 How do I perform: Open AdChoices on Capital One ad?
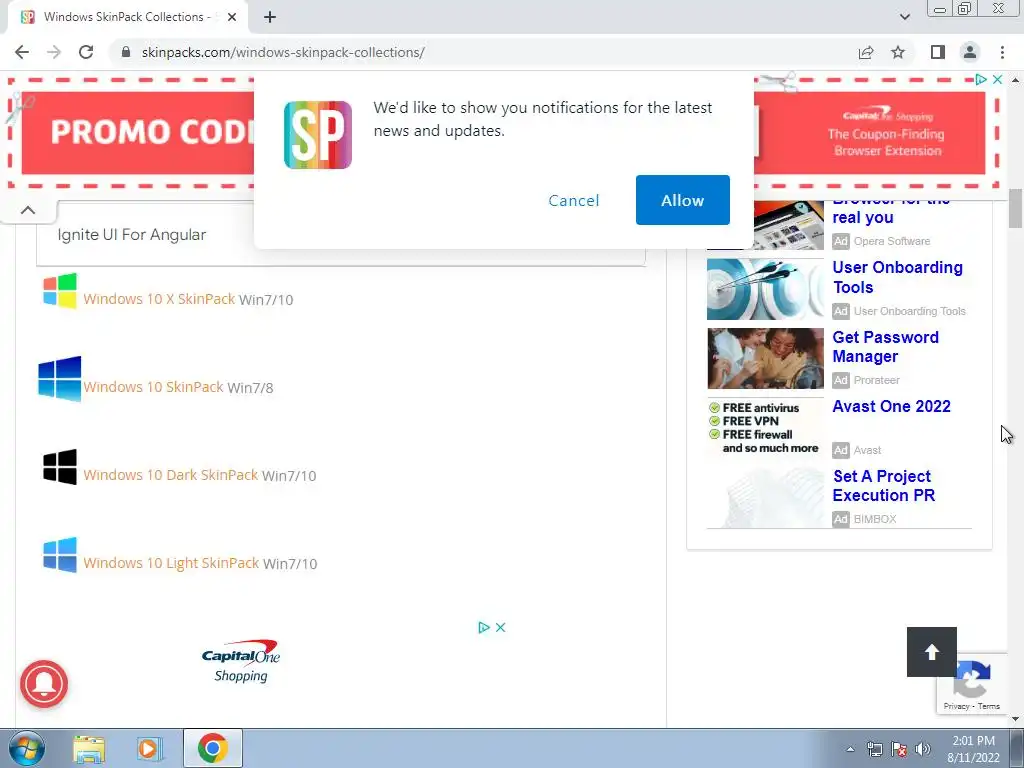tap(483, 627)
